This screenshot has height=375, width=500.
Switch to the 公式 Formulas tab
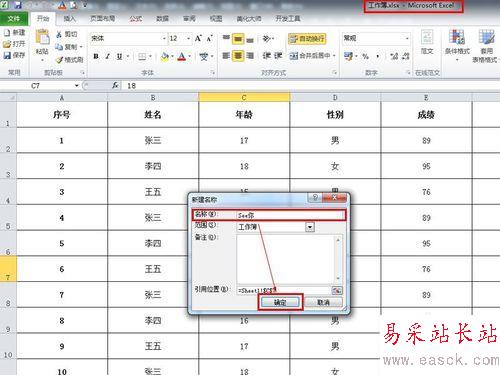(136, 19)
